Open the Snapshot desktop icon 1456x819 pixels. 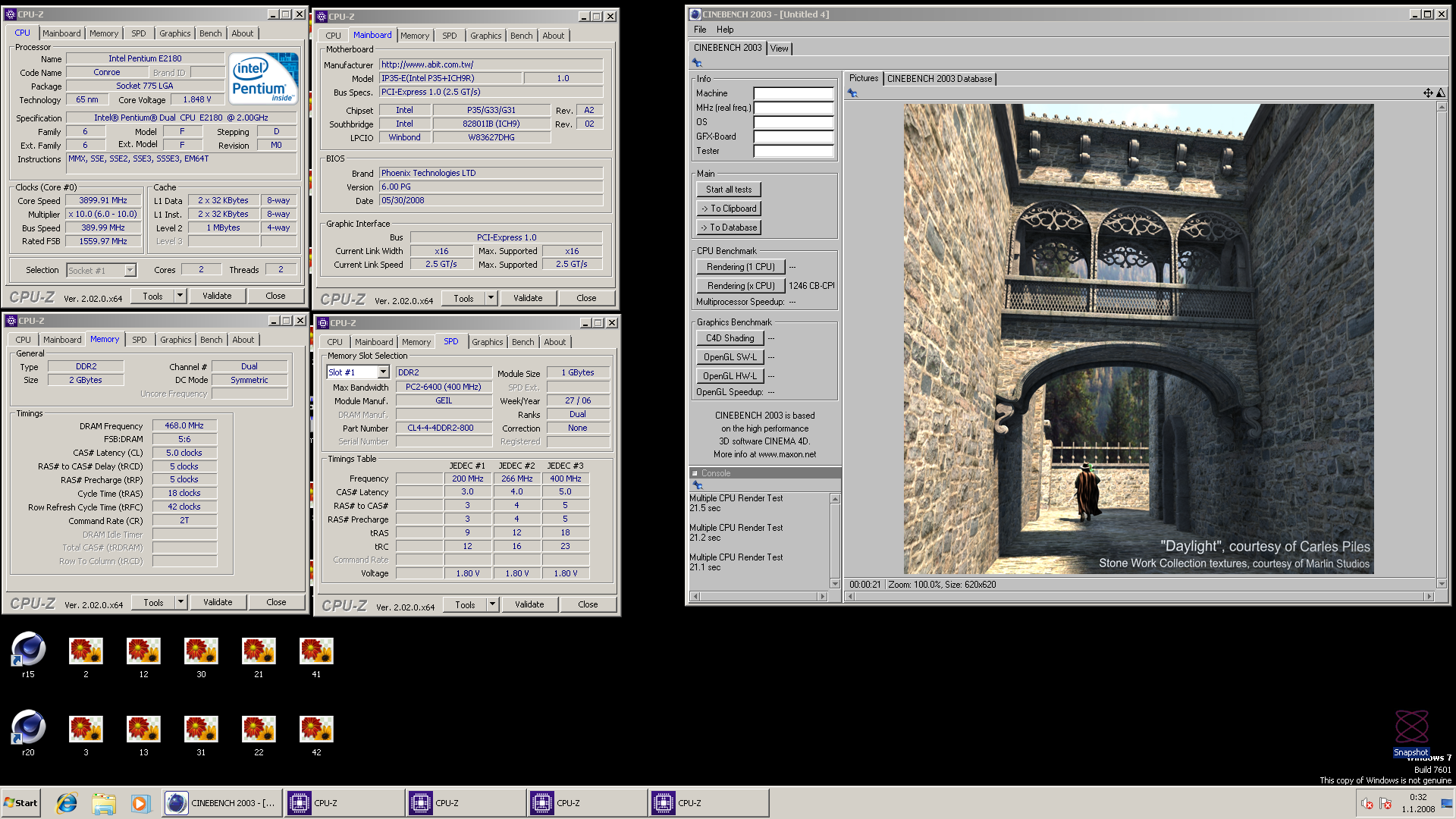click(x=1411, y=733)
